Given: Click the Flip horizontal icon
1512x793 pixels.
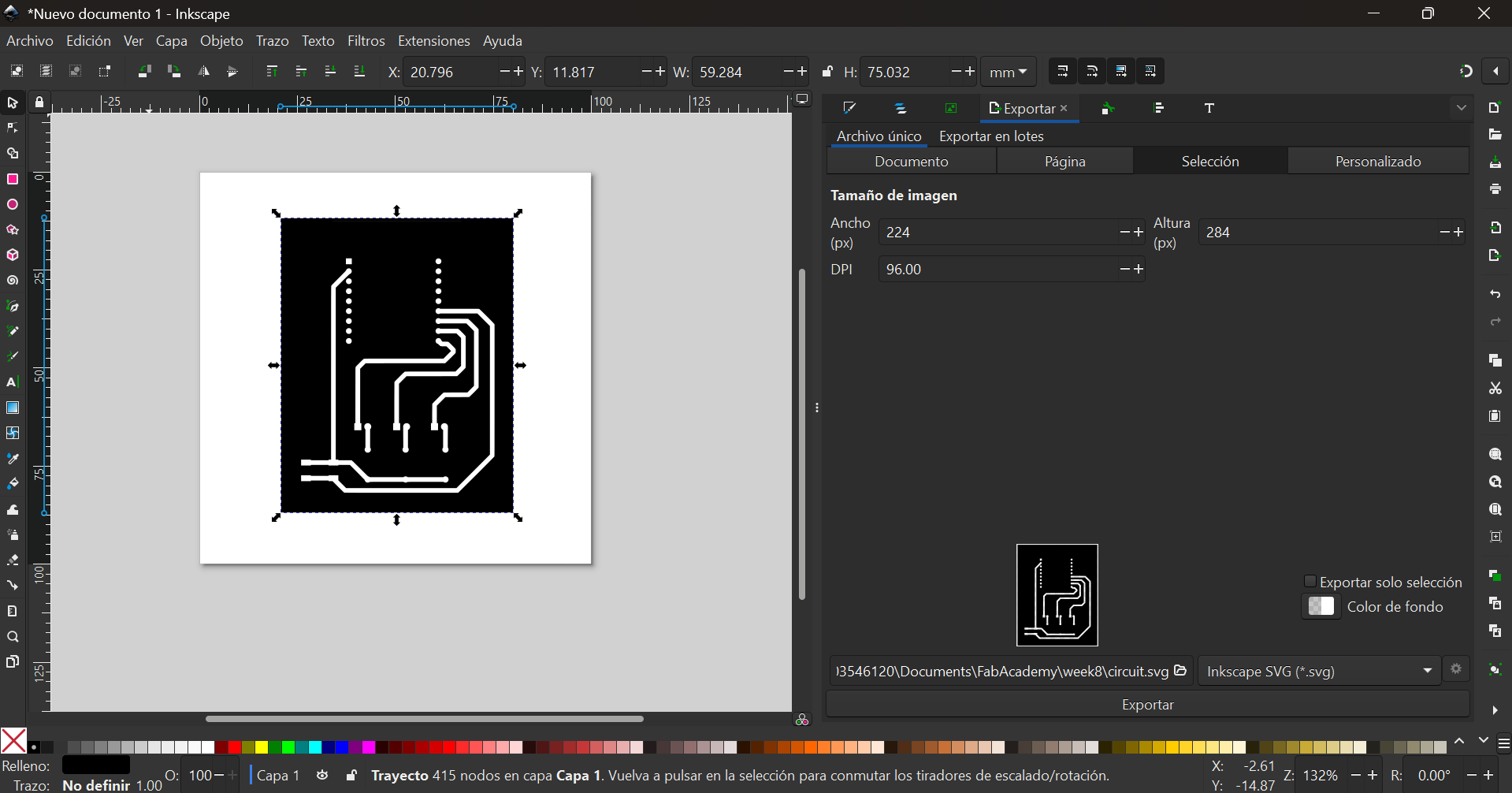Looking at the screenshot, I should [x=203, y=72].
